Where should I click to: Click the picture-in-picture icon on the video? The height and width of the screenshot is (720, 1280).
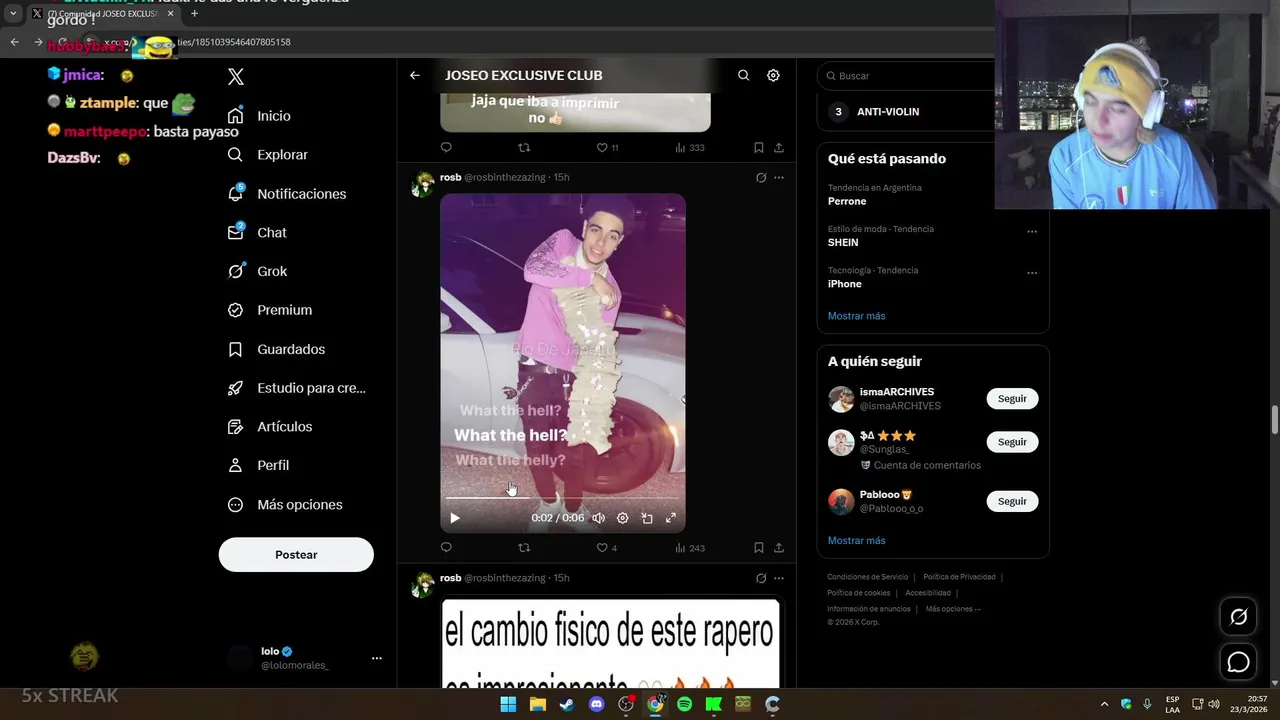coord(647,518)
